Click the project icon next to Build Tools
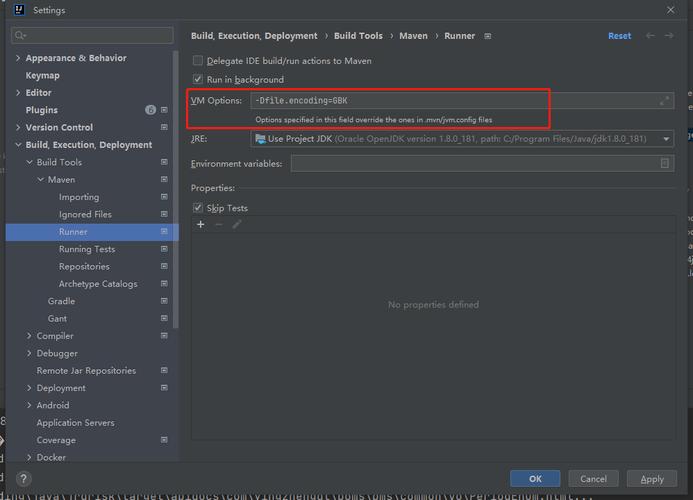Viewport: 693px width, 500px height. click(x=164, y=162)
